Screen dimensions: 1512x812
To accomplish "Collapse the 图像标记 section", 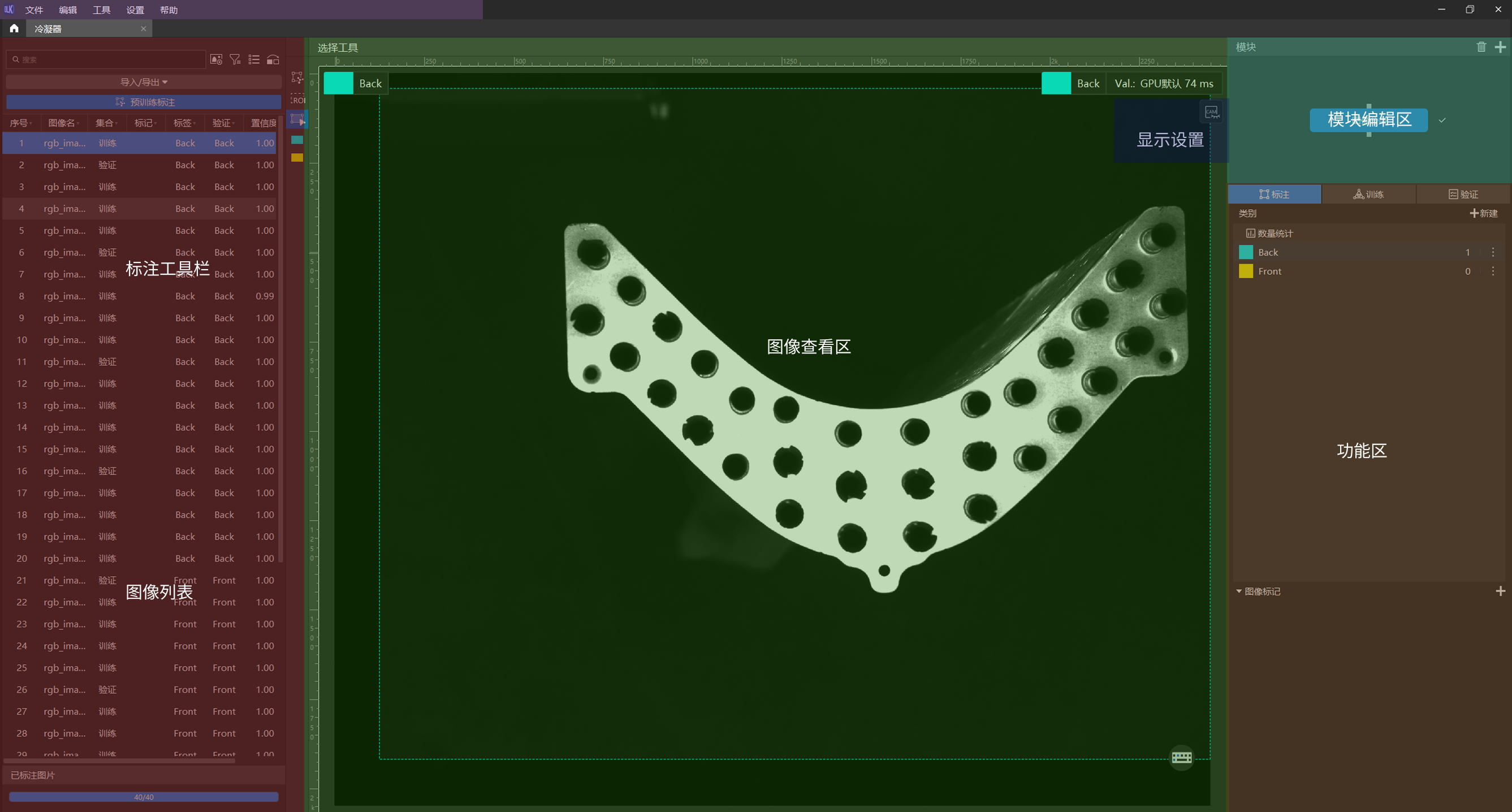I will 1239,591.
